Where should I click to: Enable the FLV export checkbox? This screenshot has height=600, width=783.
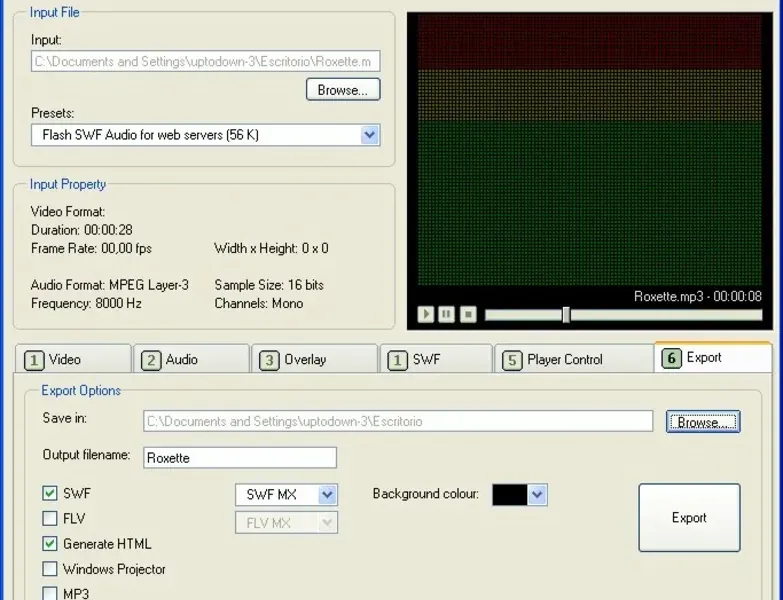49,518
